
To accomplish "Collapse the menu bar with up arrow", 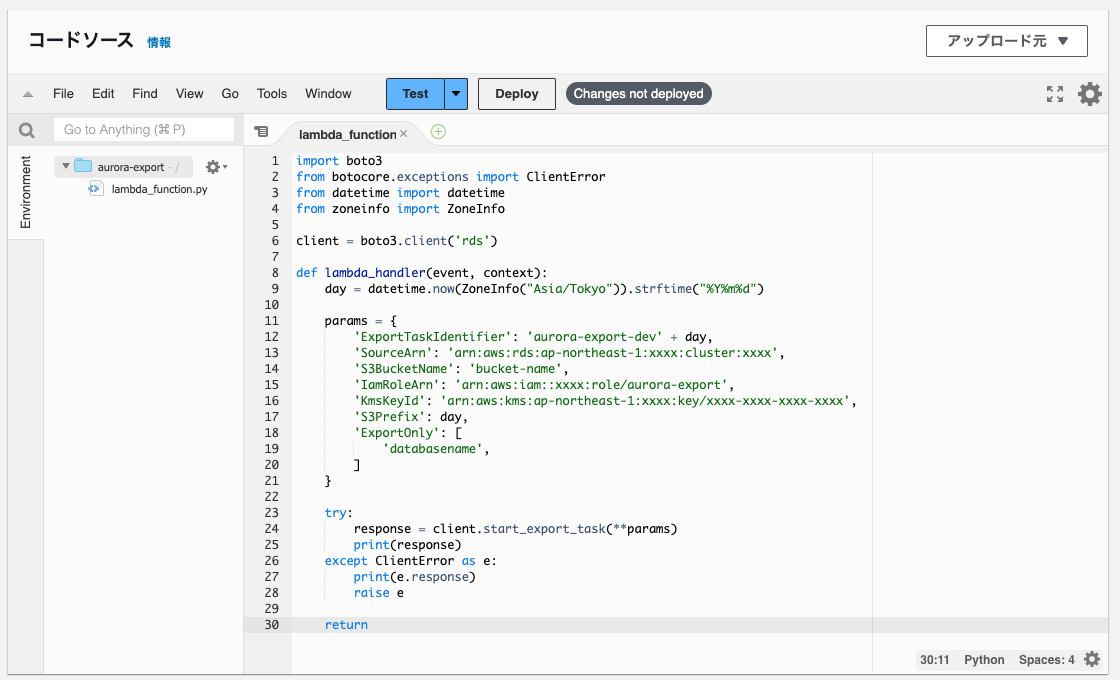I will tap(28, 94).
